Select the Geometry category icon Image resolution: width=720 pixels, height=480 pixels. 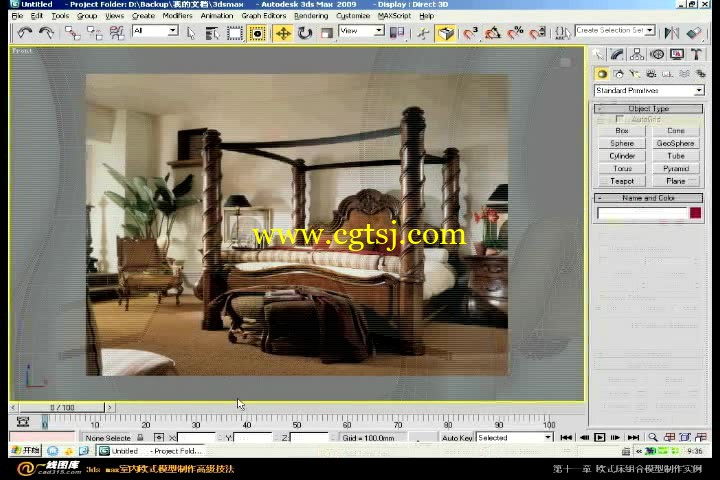pos(602,73)
